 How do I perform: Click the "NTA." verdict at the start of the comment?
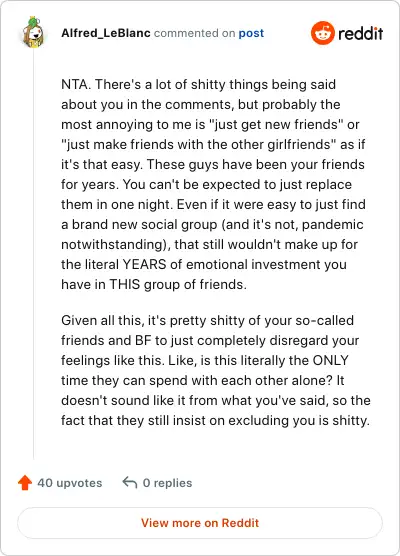tap(76, 85)
